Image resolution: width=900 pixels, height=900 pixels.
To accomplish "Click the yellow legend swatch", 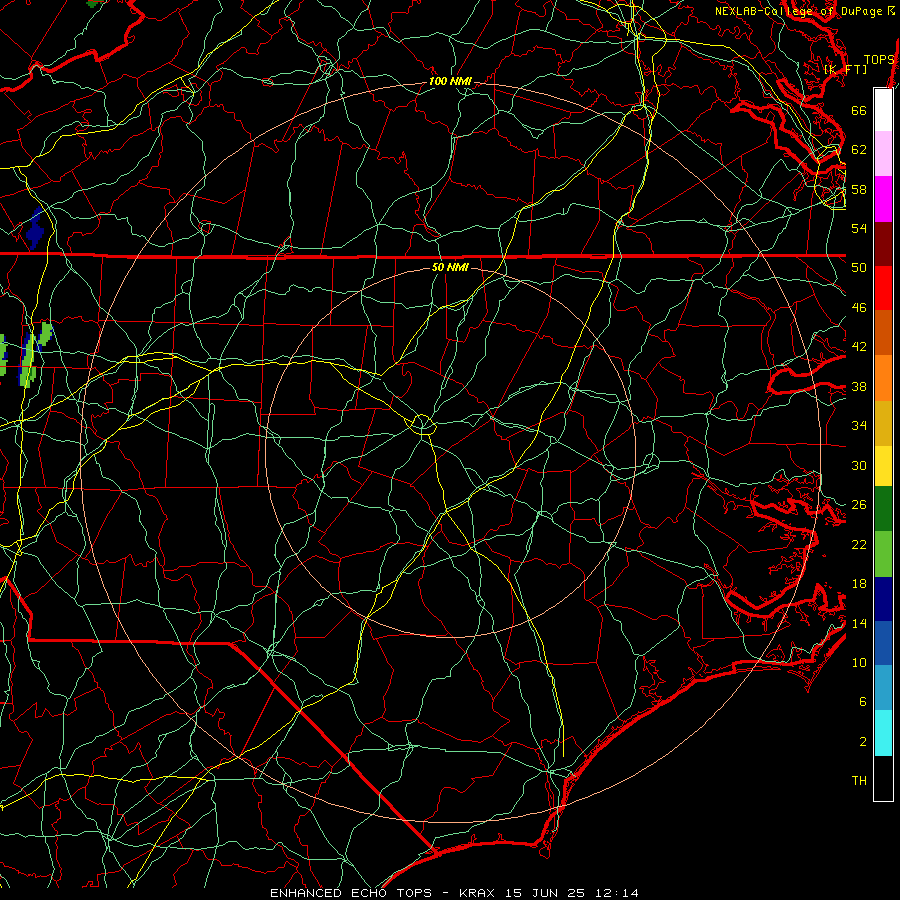I will point(883,466).
